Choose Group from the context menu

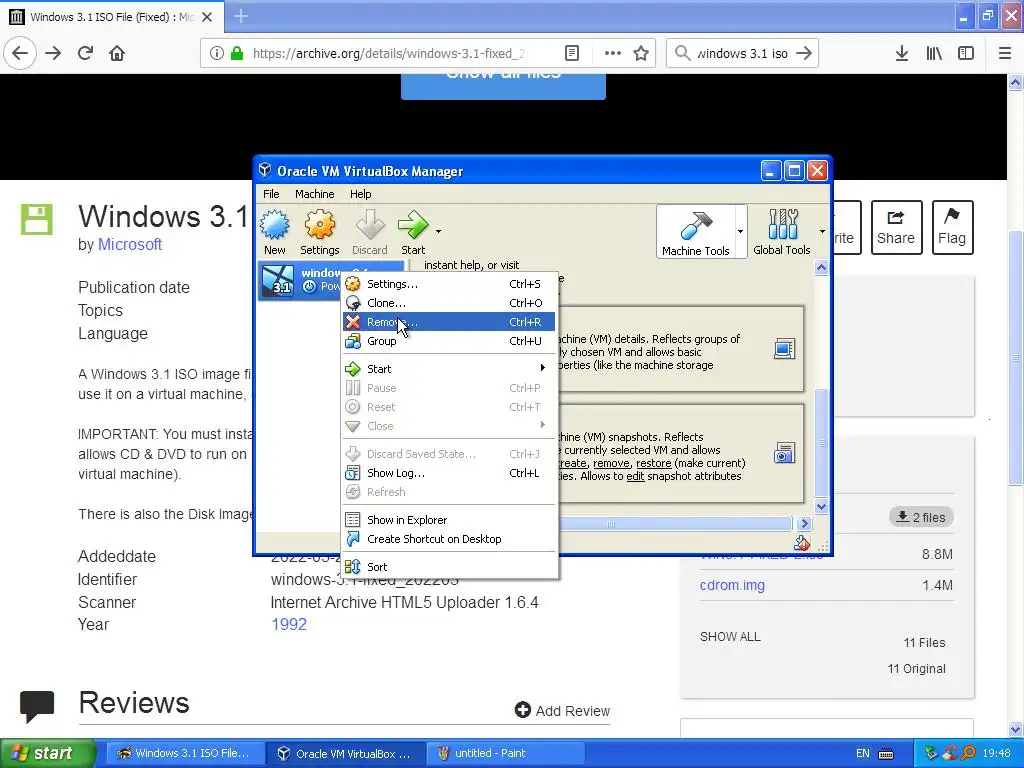449,341
